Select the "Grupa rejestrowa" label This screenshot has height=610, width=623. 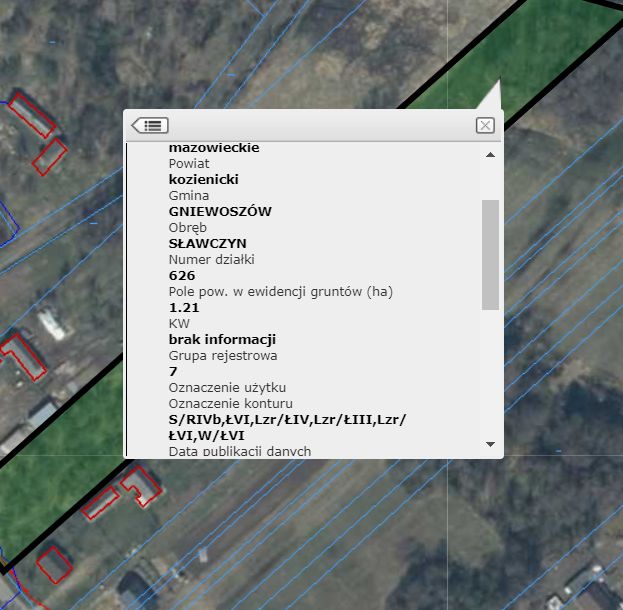(x=223, y=356)
